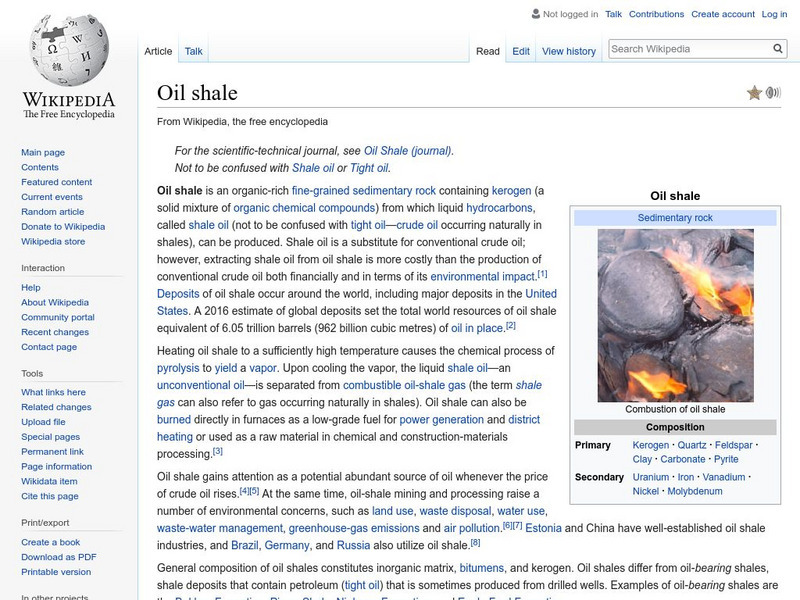Screen dimensions: 800x600
Task: Open Featured content link
Action: click(x=57, y=182)
